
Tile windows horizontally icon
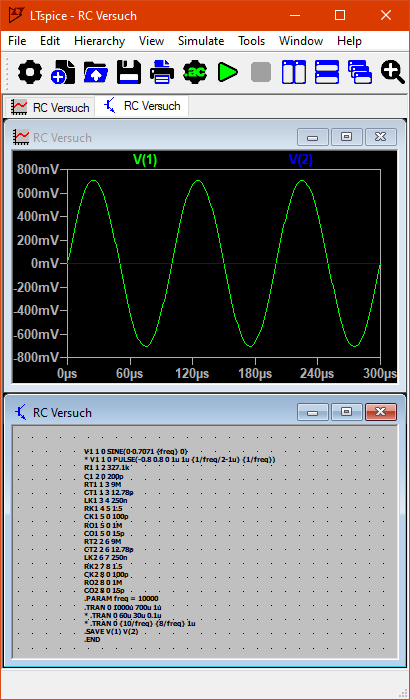327,72
